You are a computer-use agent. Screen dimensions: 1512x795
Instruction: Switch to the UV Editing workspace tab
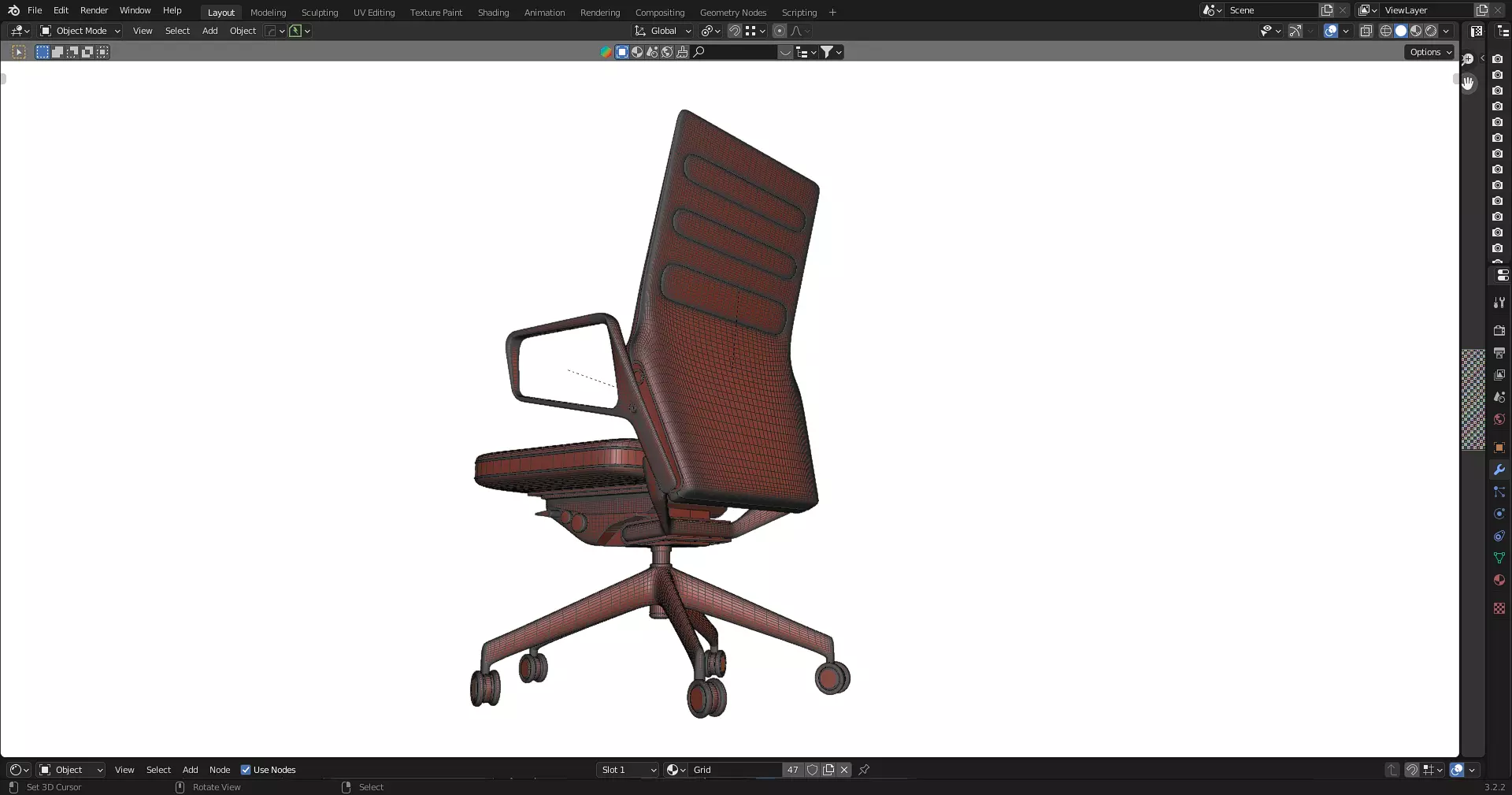(x=374, y=13)
